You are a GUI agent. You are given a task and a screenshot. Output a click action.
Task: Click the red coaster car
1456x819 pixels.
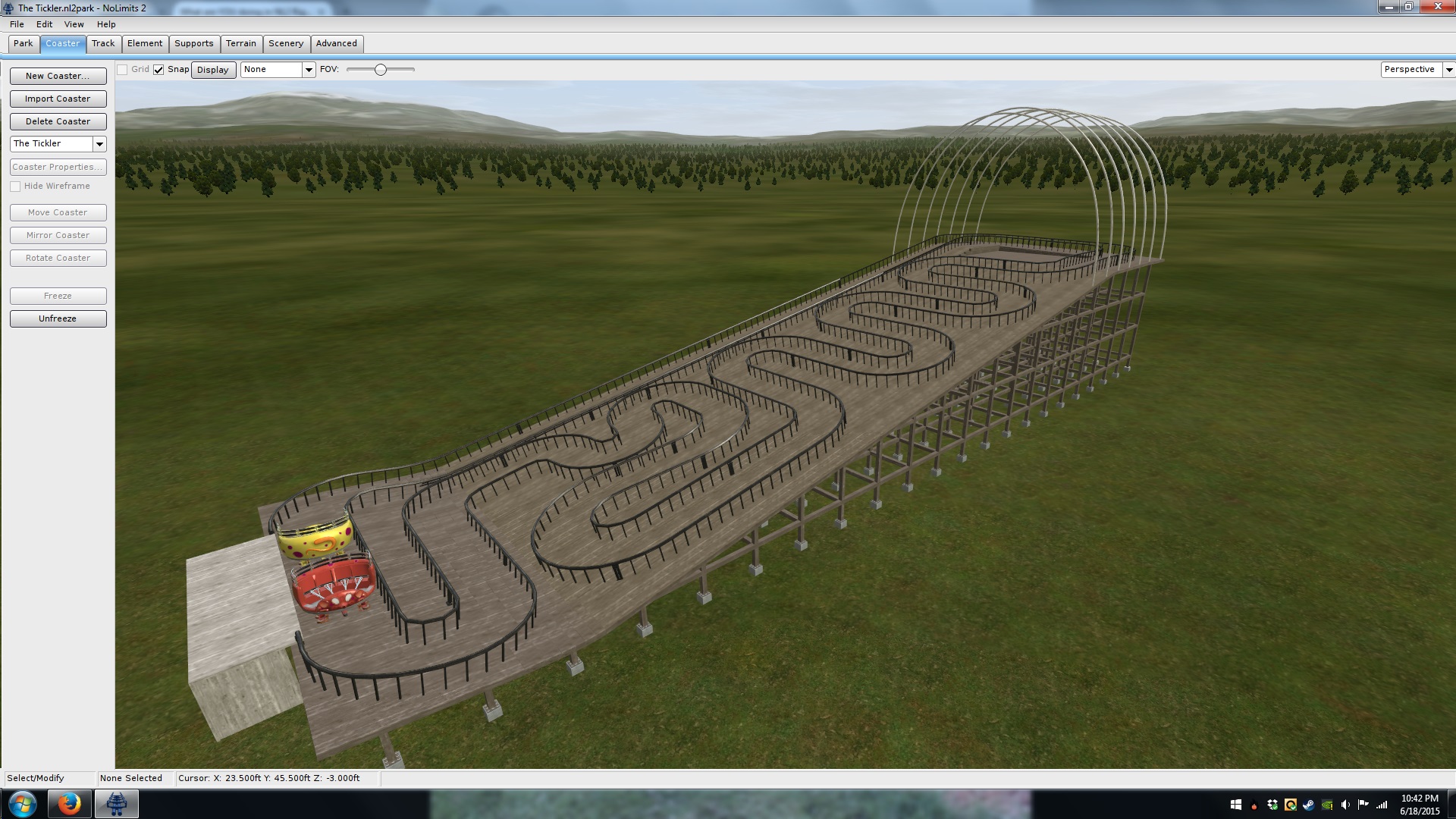(334, 585)
